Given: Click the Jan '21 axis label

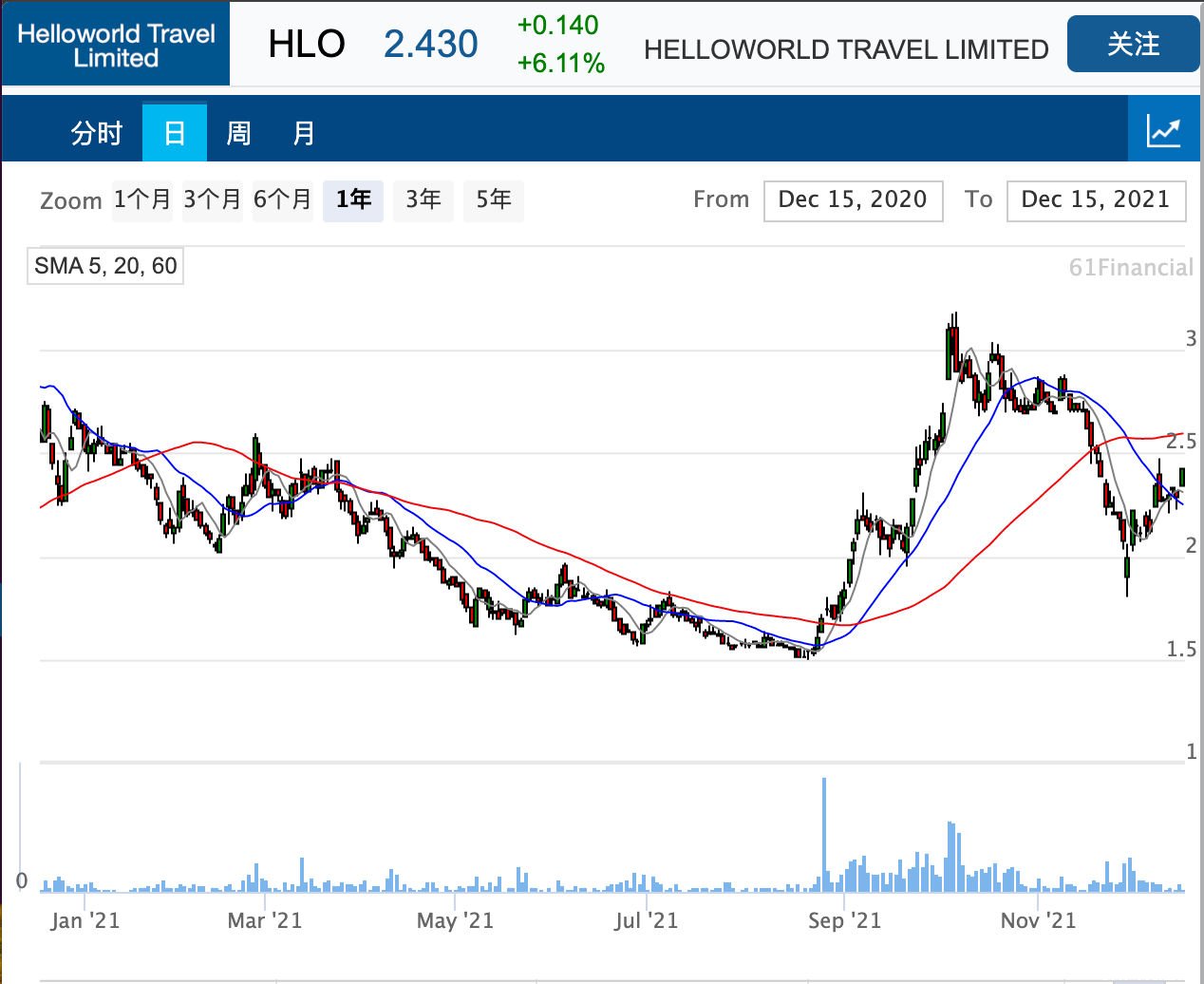Looking at the screenshot, I should pyautogui.click(x=85, y=920).
